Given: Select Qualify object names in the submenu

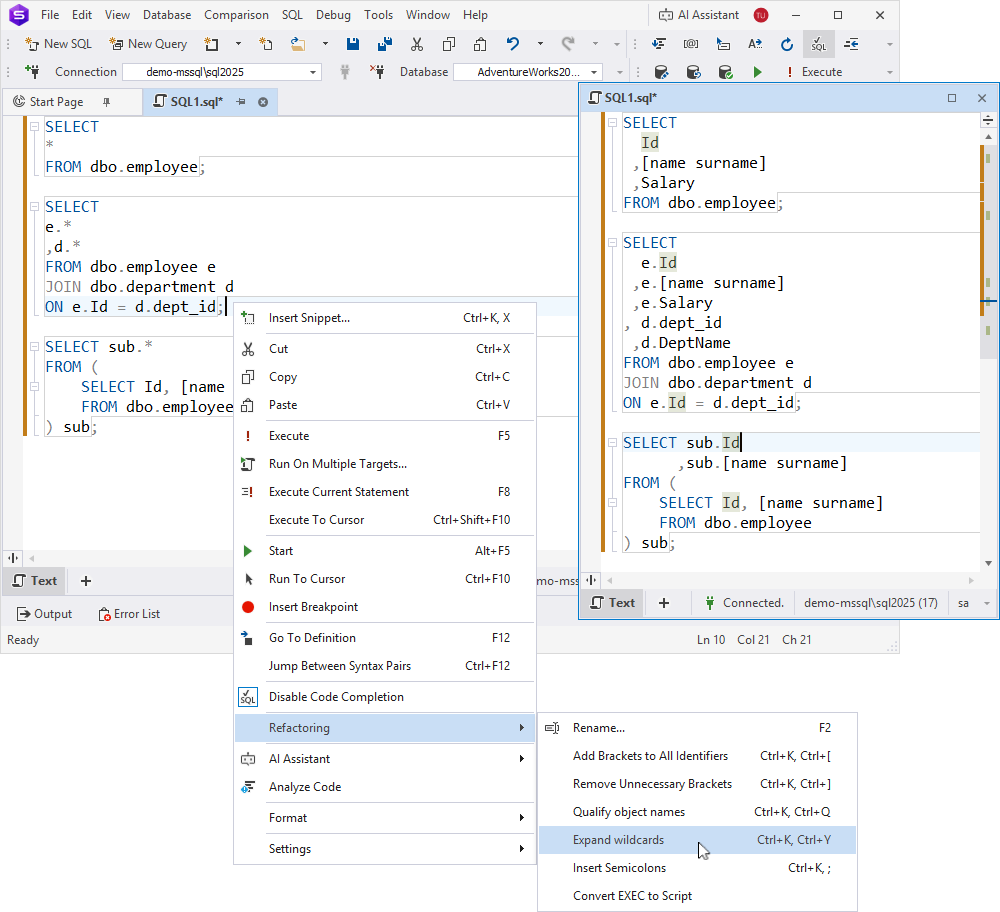Looking at the screenshot, I should pos(697,812).
